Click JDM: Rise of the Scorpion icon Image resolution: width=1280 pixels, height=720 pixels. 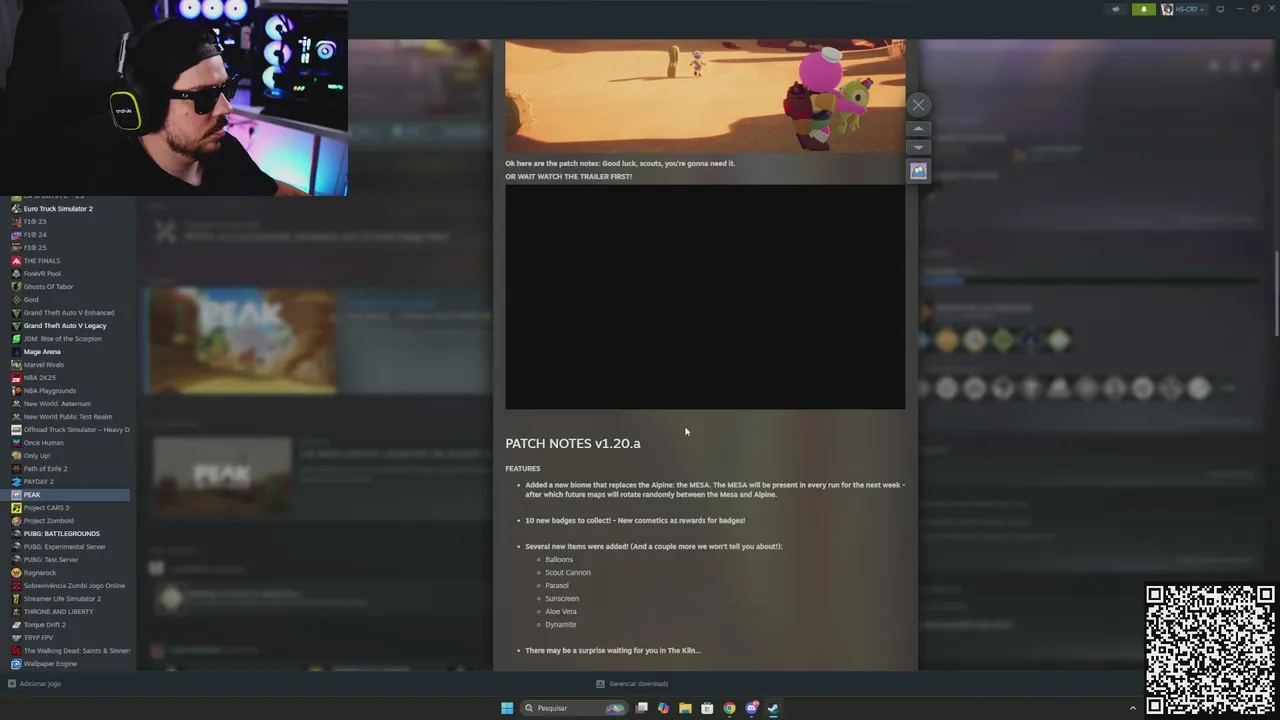[16, 338]
